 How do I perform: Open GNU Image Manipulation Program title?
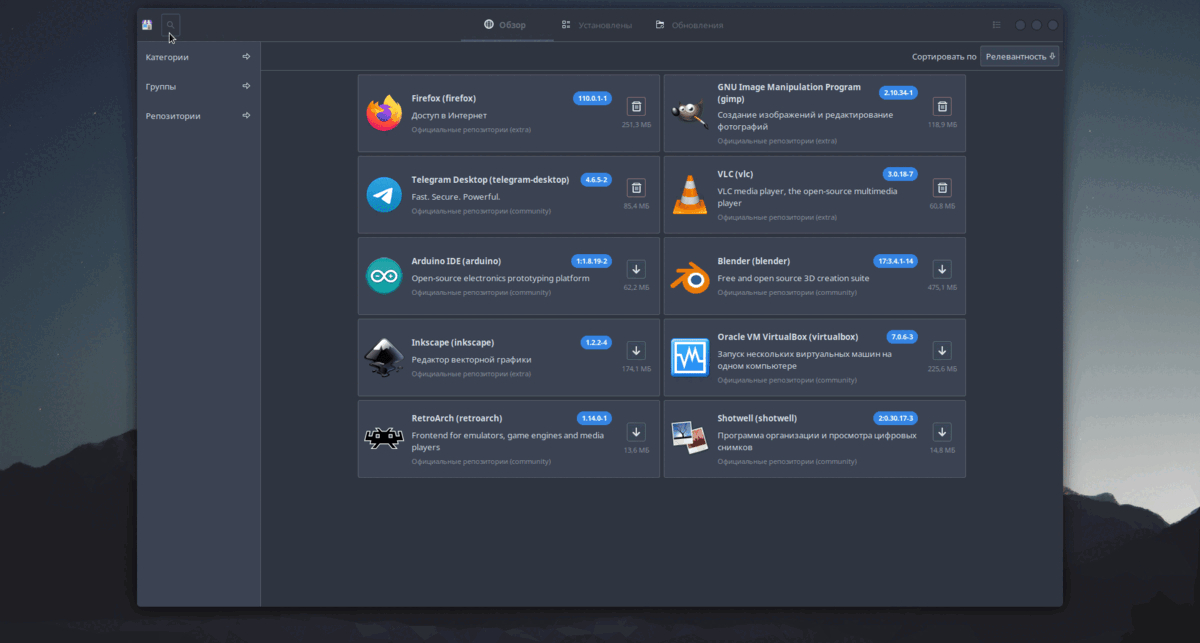pyautogui.click(x=789, y=92)
